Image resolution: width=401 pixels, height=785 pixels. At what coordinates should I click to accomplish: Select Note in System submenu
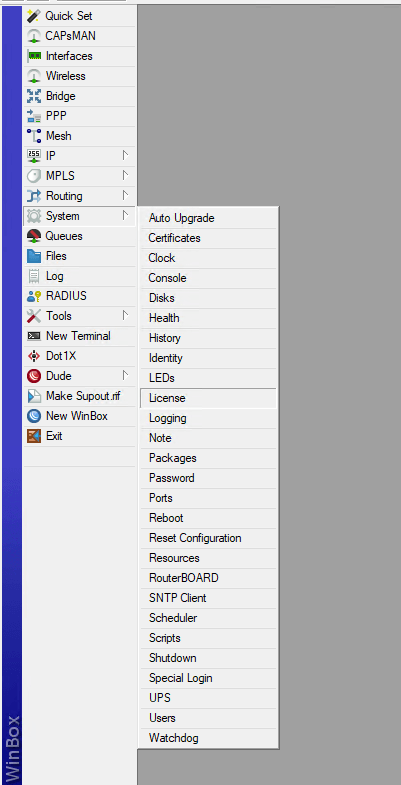208,439
